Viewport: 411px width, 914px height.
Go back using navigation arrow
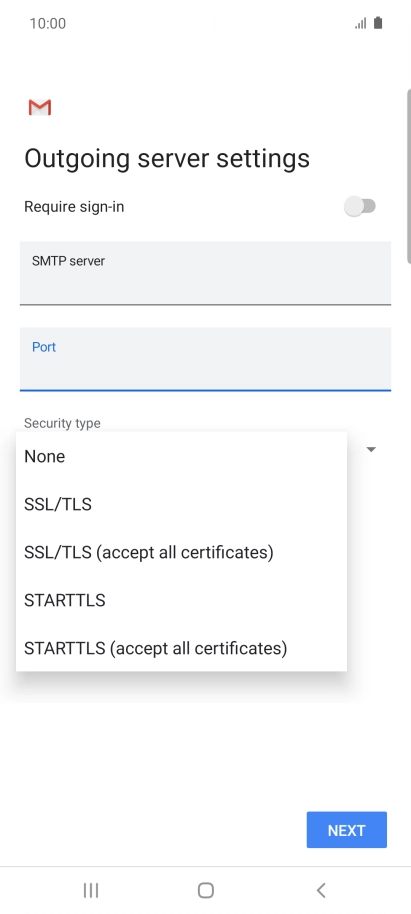pyautogui.click(x=321, y=890)
